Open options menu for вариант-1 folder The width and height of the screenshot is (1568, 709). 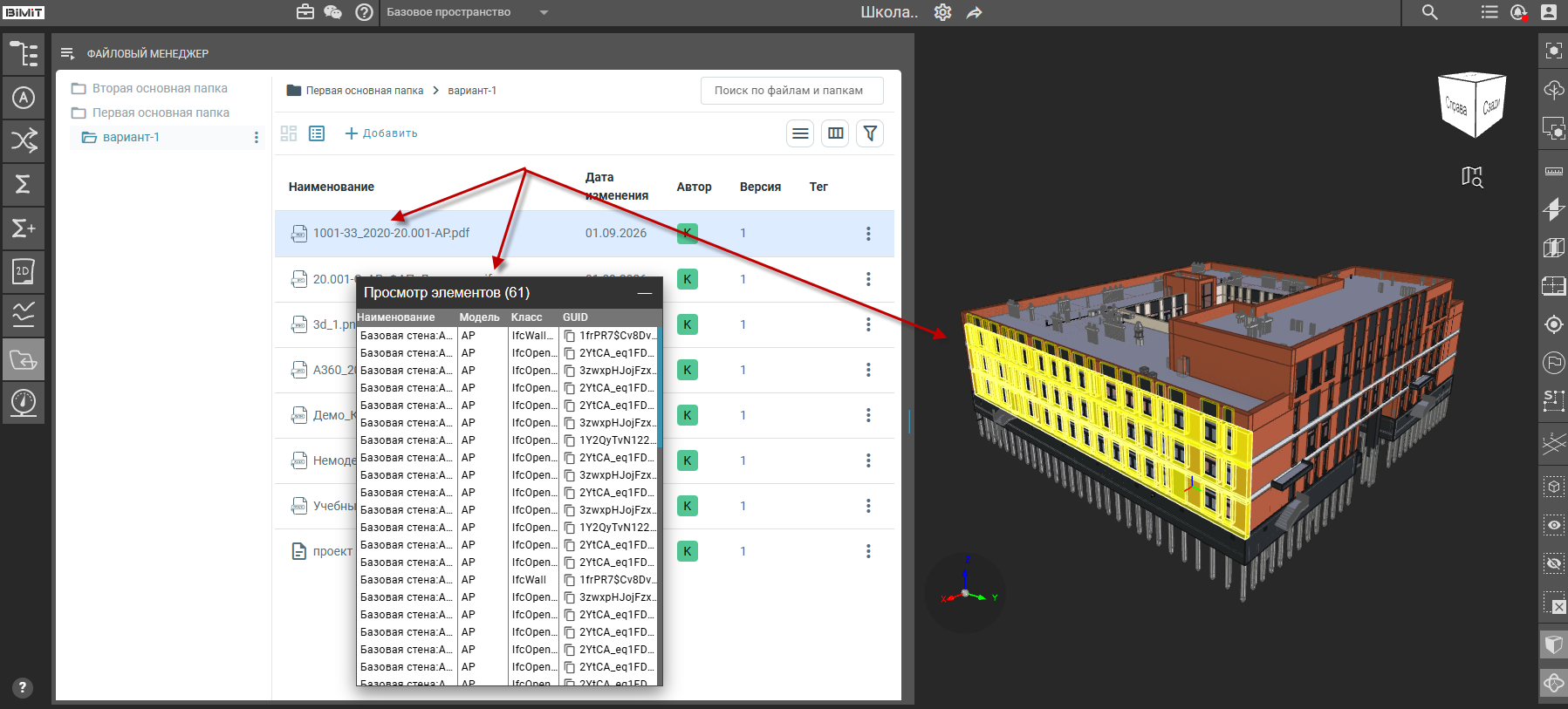pos(256,138)
